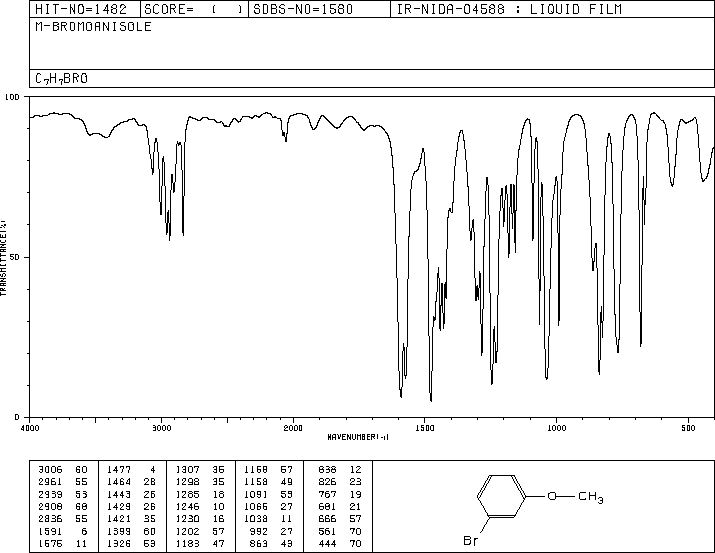
Task: Click the peak table entry 1326
Action: point(119,544)
